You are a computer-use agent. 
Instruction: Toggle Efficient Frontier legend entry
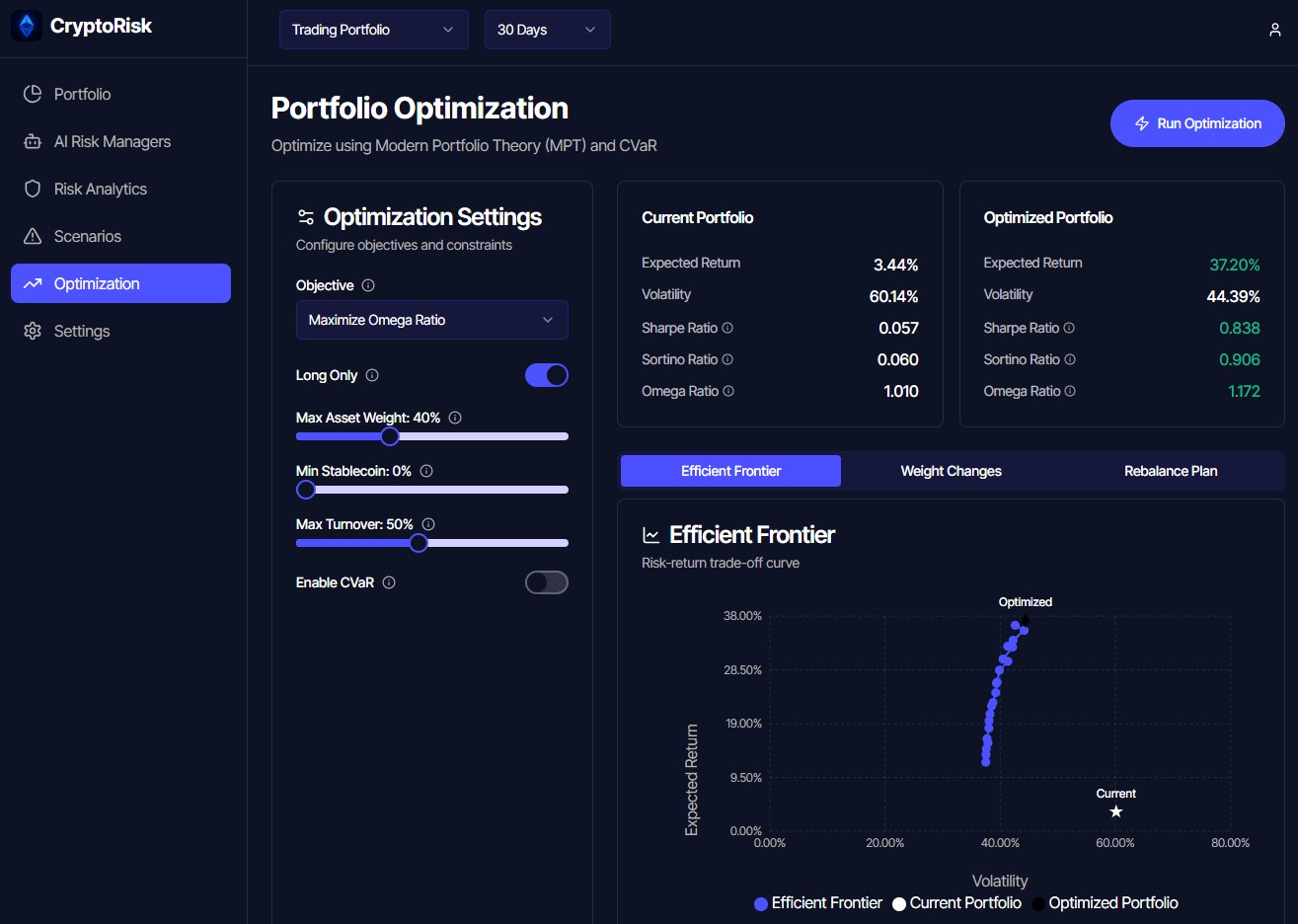(x=818, y=903)
